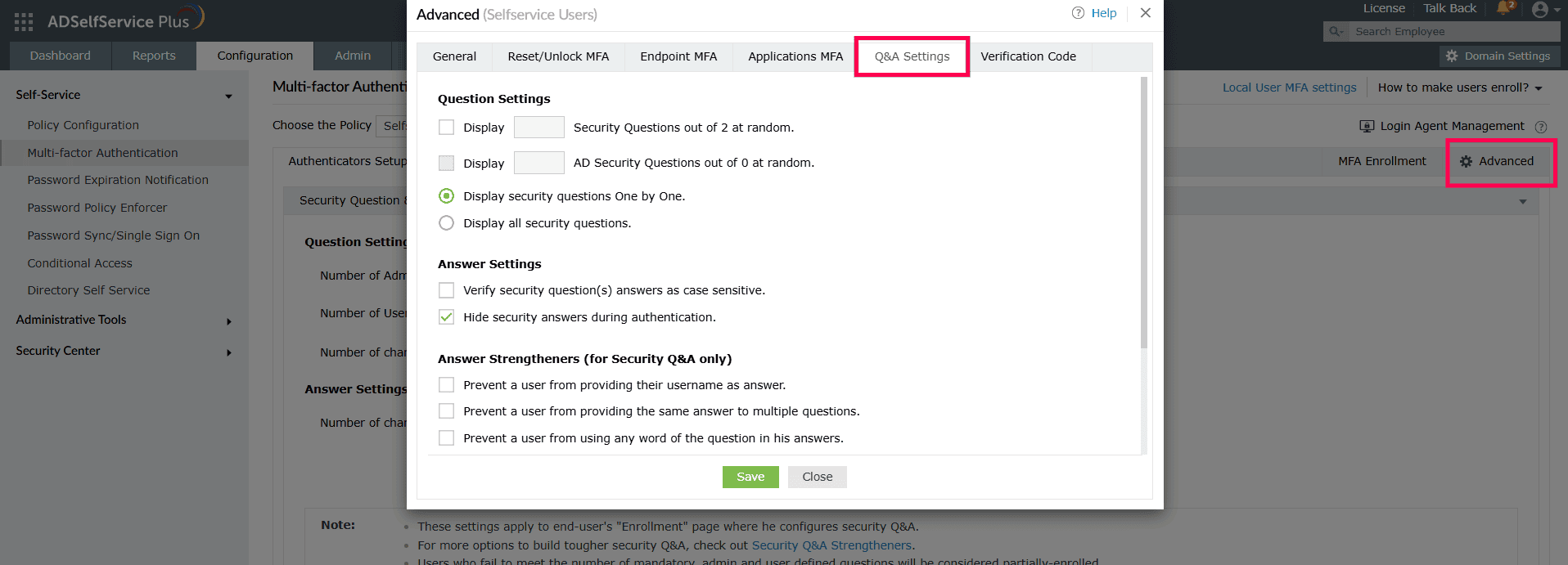Open the MFA Enrollment tab
Image resolution: width=1568 pixels, height=565 pixels.
click(1381, 161)
